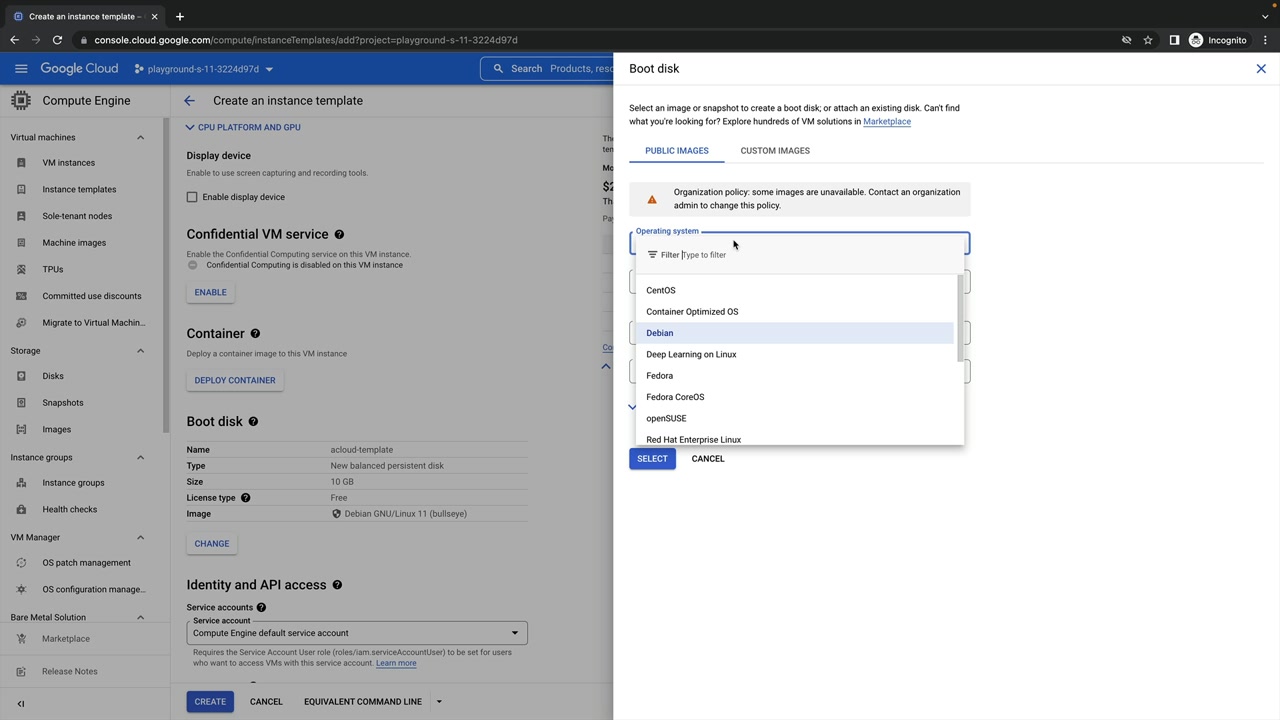Click the browser address bar
Screen dimensions: 1280x720
600,40
